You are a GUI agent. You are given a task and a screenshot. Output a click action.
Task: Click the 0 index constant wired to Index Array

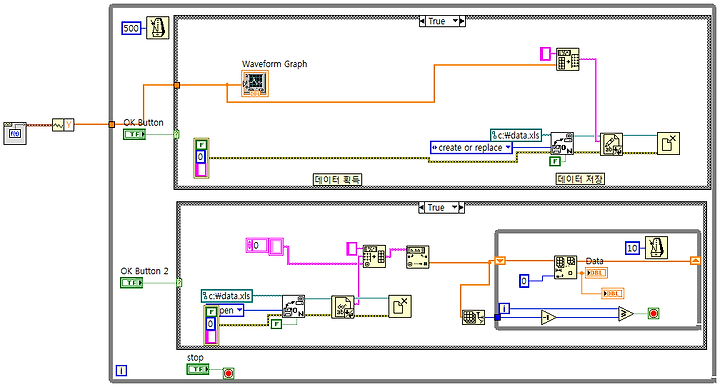pyautogui.click(x=524, y=280)
